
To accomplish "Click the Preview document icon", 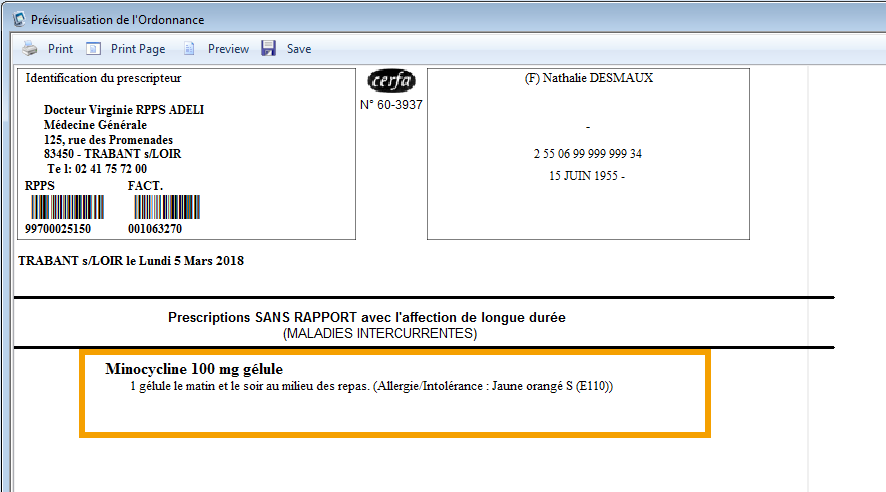I will pos(189,48).
